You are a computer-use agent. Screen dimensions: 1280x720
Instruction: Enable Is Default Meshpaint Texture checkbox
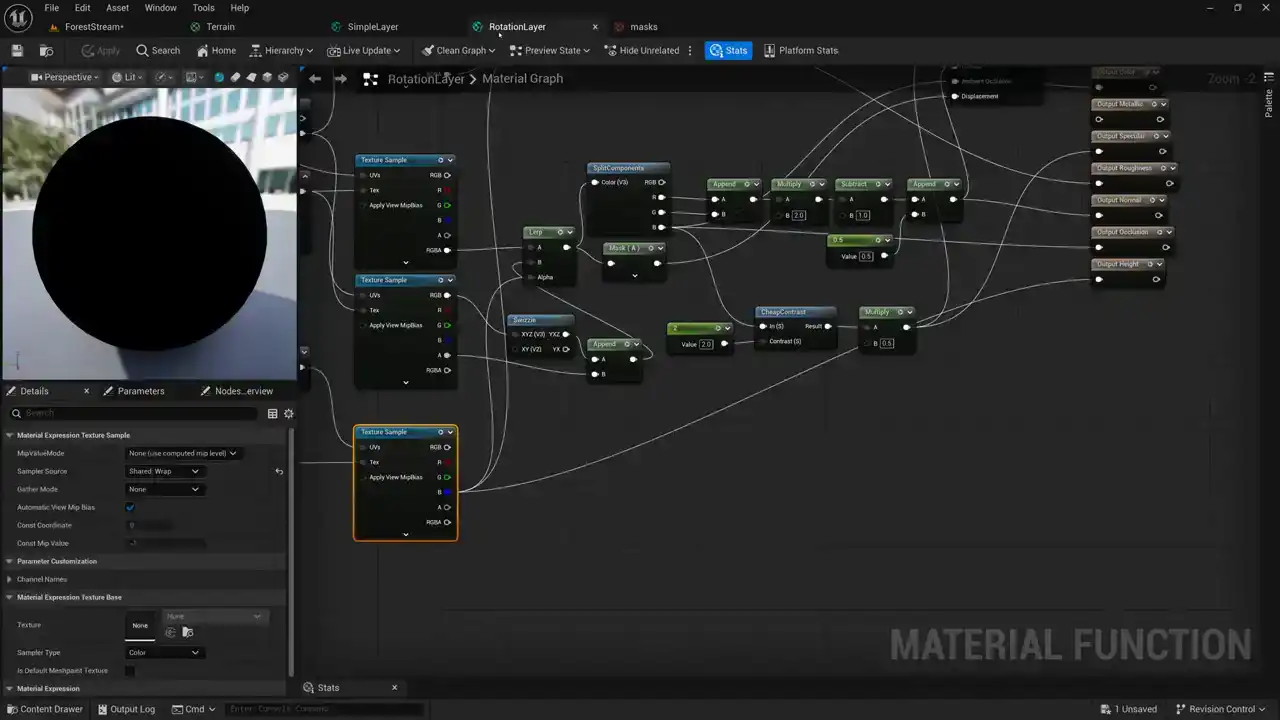(x=130, y=671)
